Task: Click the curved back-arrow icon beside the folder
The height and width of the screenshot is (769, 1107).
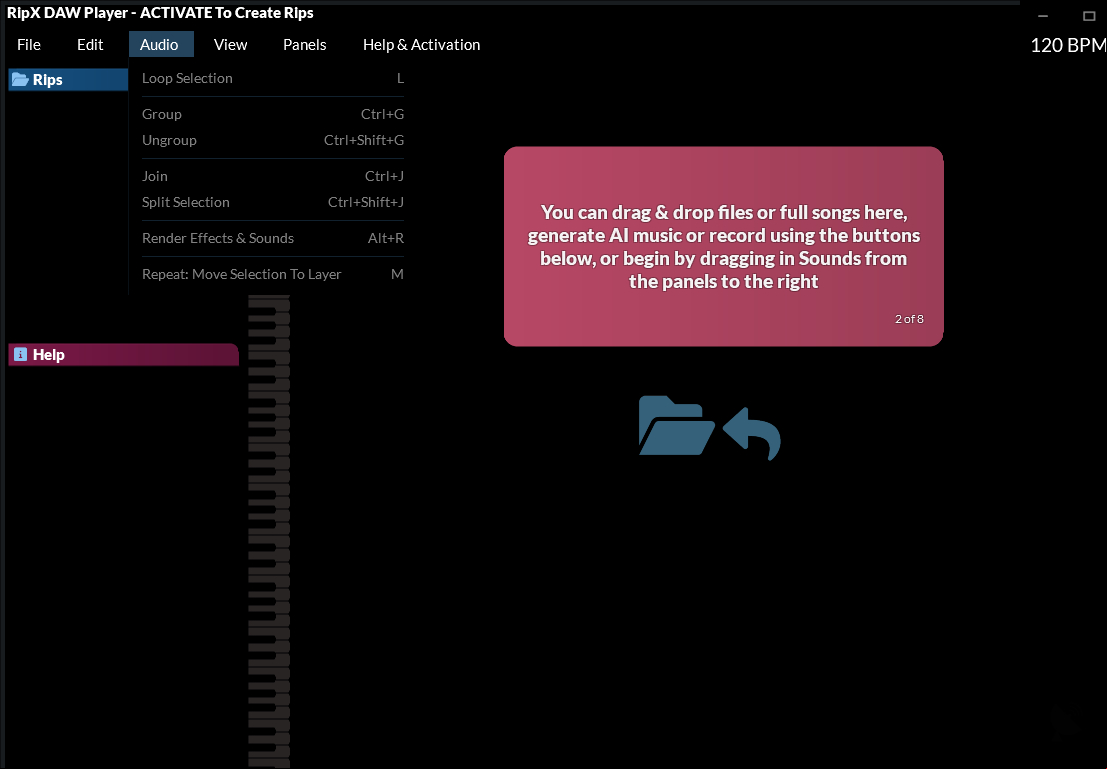Action: pos(753,433)
